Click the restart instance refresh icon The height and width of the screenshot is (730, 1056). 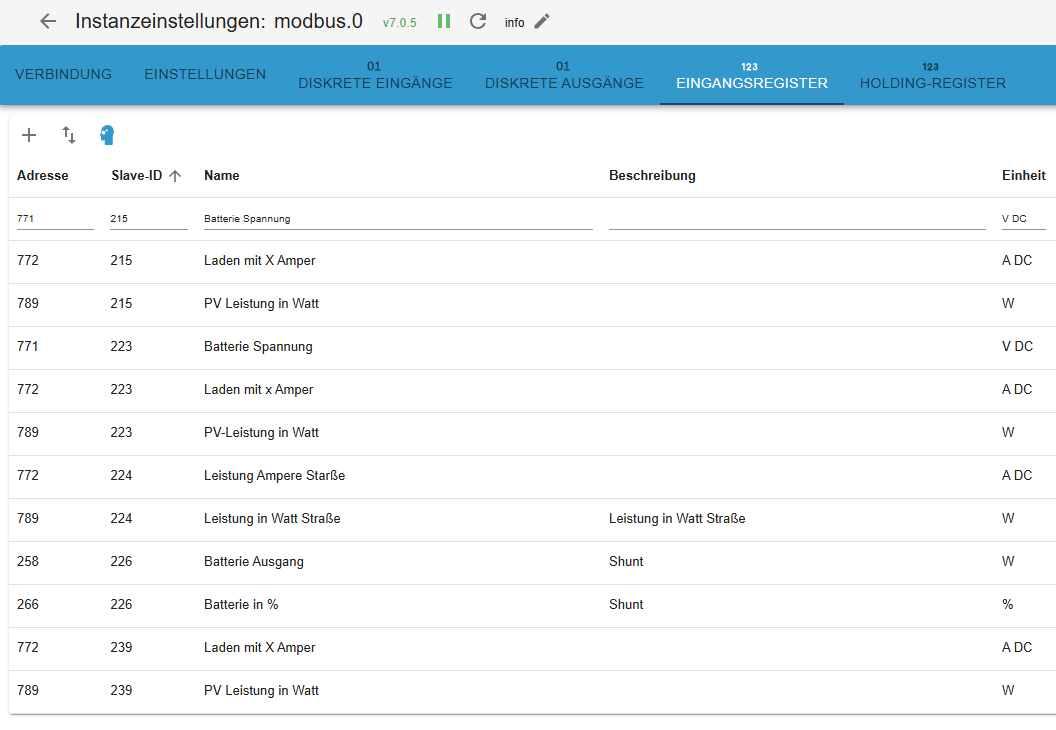[x=478, y=21]
